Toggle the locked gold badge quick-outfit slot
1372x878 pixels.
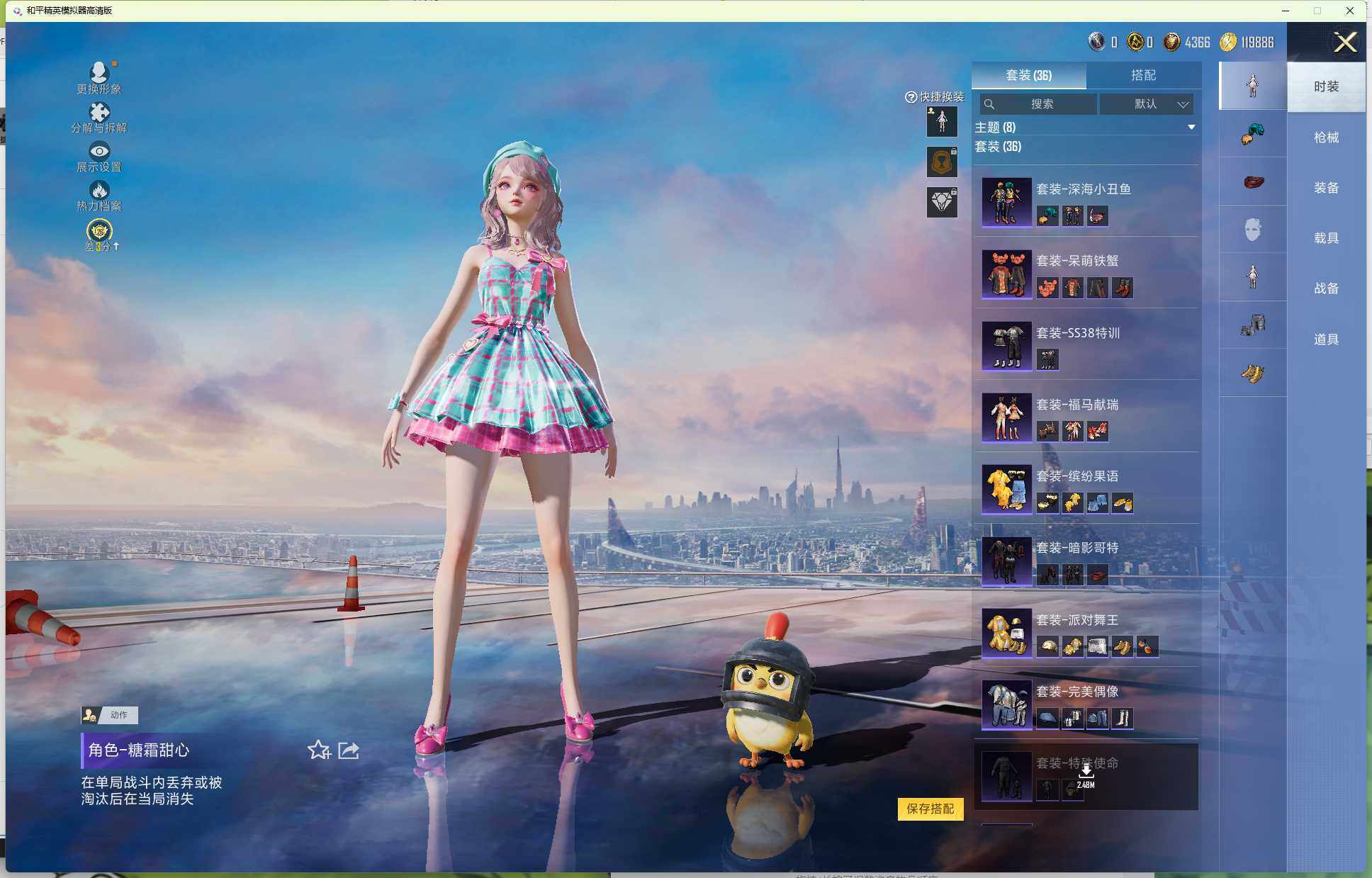[x=942, y=163]
